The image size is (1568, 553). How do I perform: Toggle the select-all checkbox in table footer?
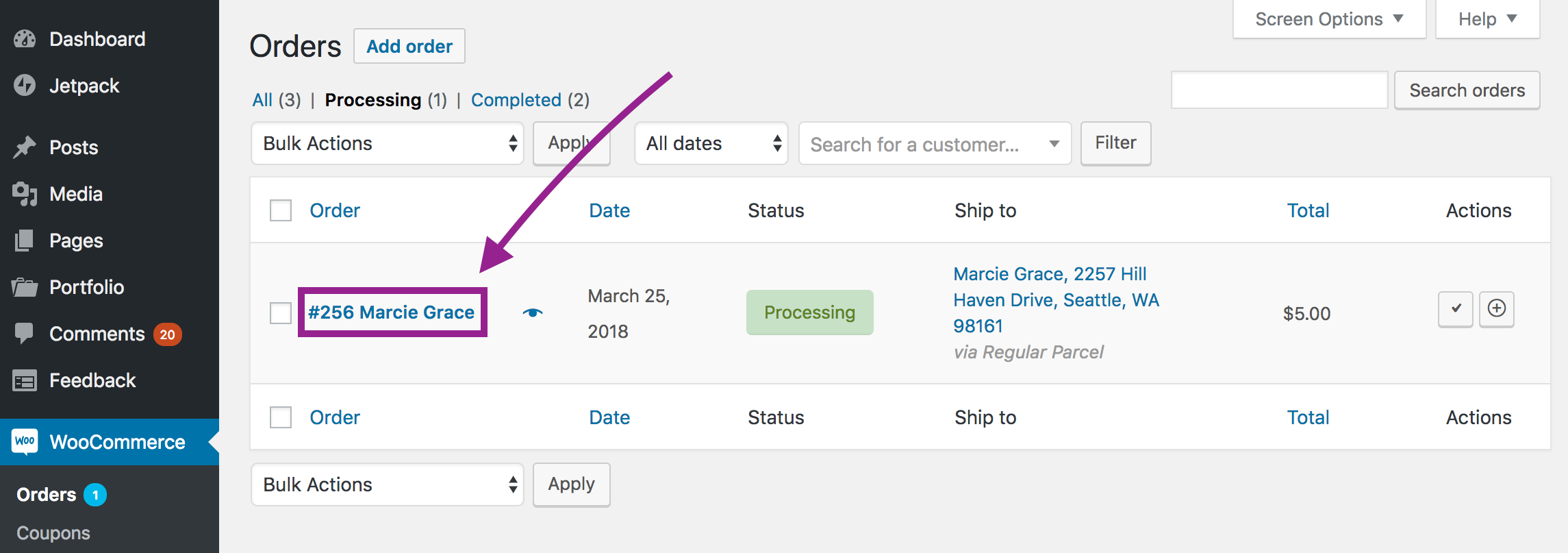pos(281,417)
